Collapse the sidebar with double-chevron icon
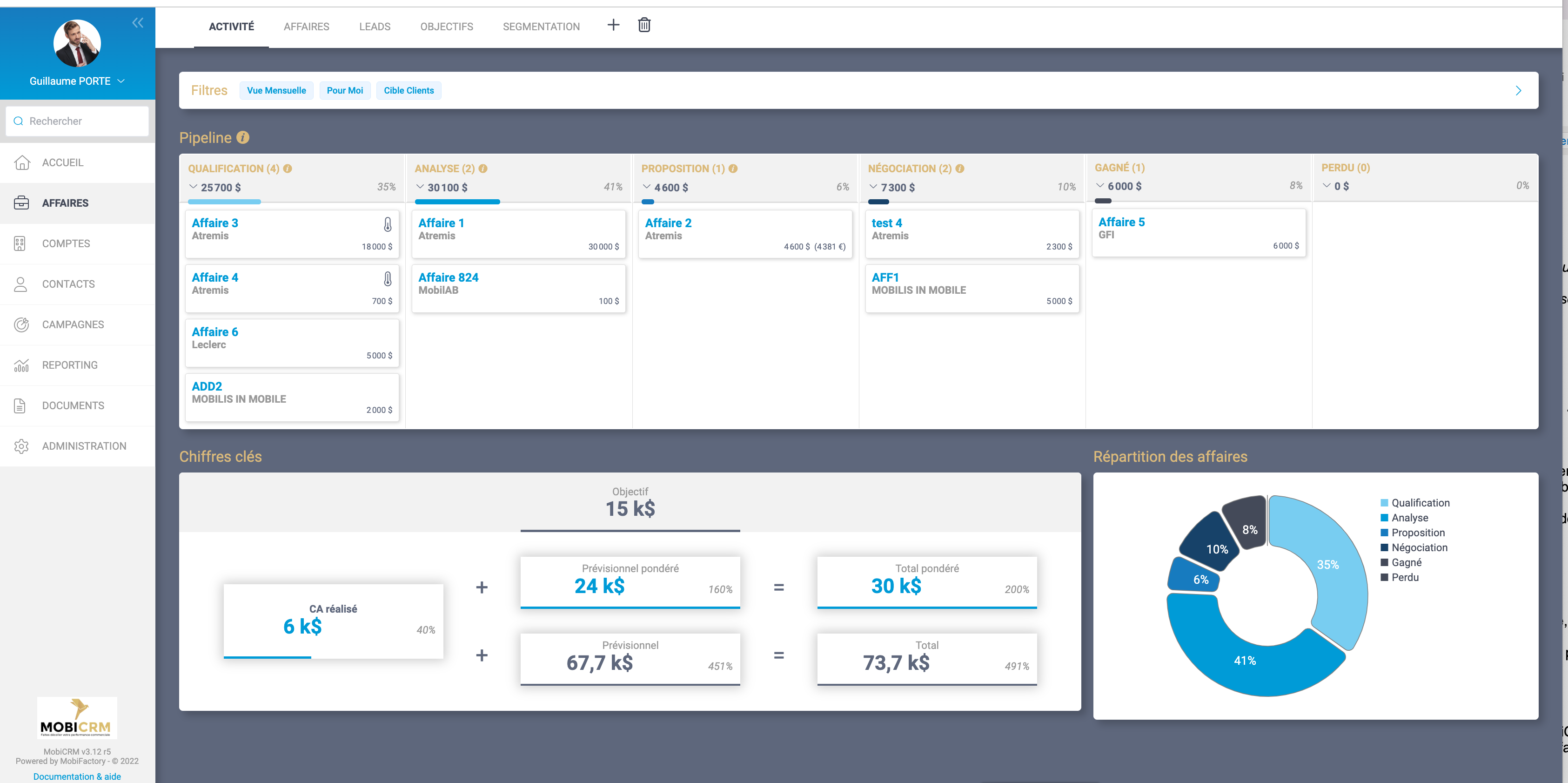This screenshot has height=783, width=1568. (x=138, y=23)
